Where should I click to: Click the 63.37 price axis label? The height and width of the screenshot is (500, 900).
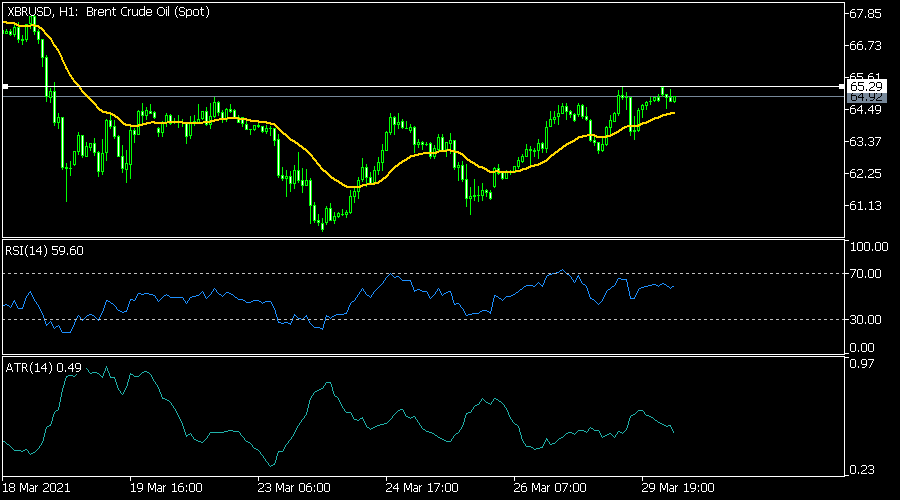[x=864, y=142]
